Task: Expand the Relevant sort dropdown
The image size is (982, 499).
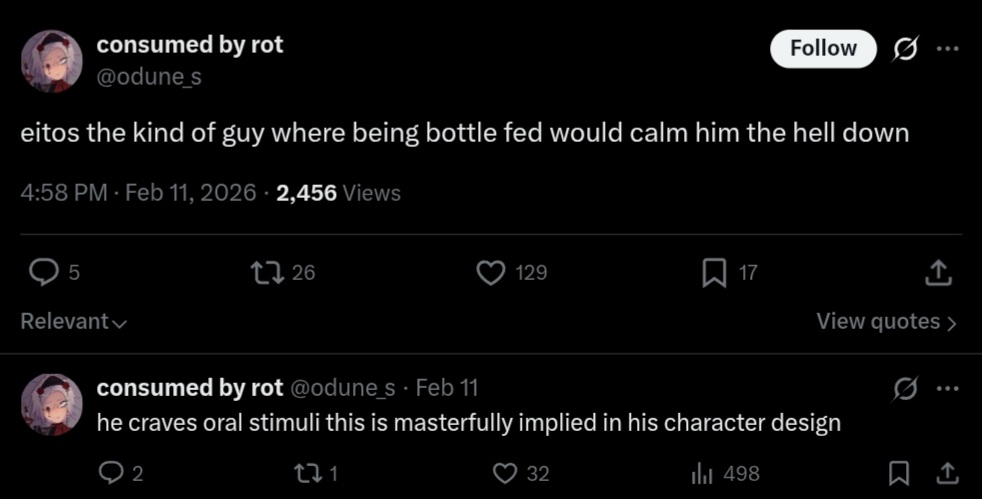Action: (74, 322)
